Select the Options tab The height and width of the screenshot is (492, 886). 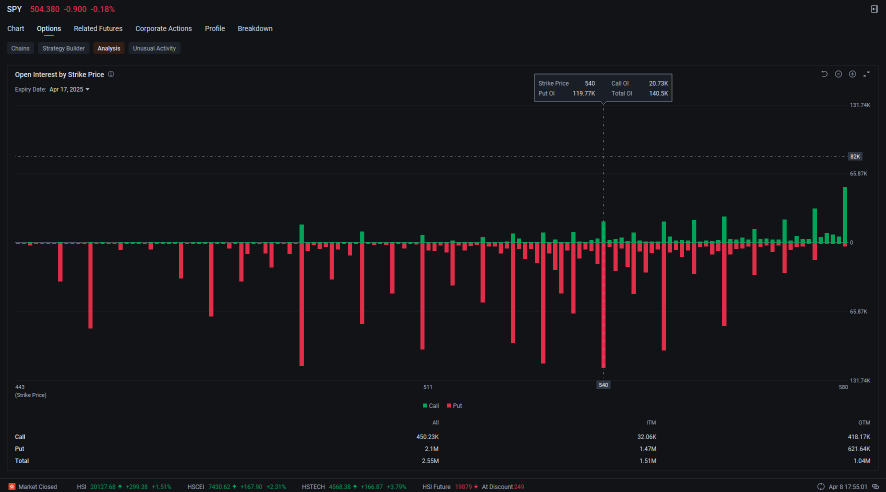pos(49,28)
